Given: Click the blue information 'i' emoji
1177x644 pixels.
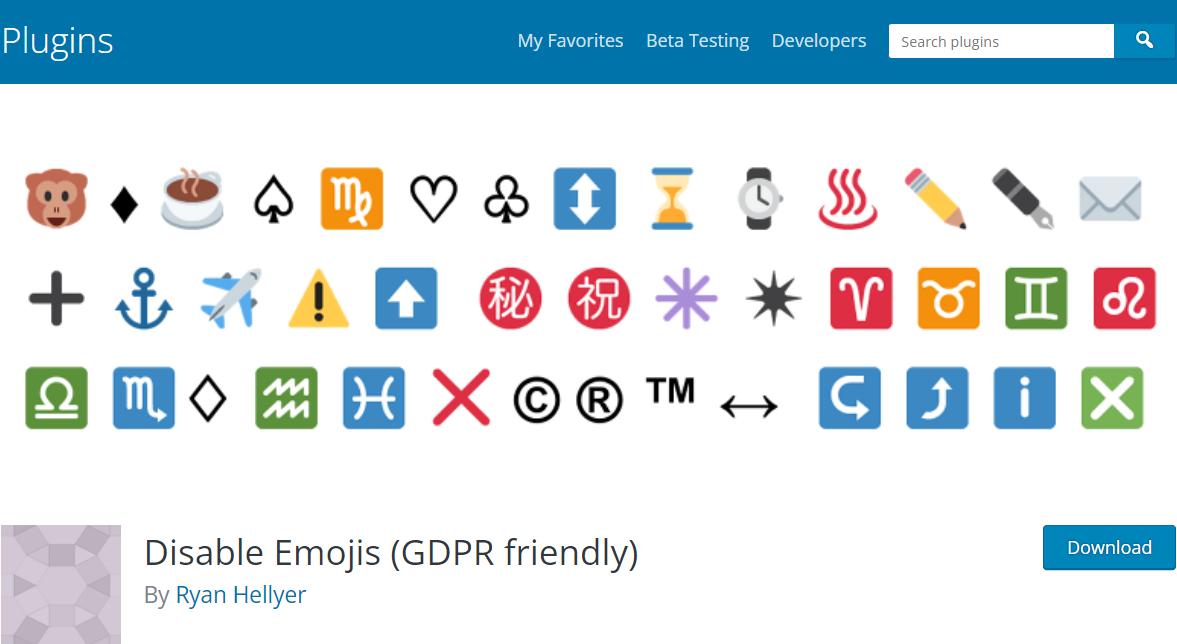Looking at the screenshot, I should click(1024, 398).
